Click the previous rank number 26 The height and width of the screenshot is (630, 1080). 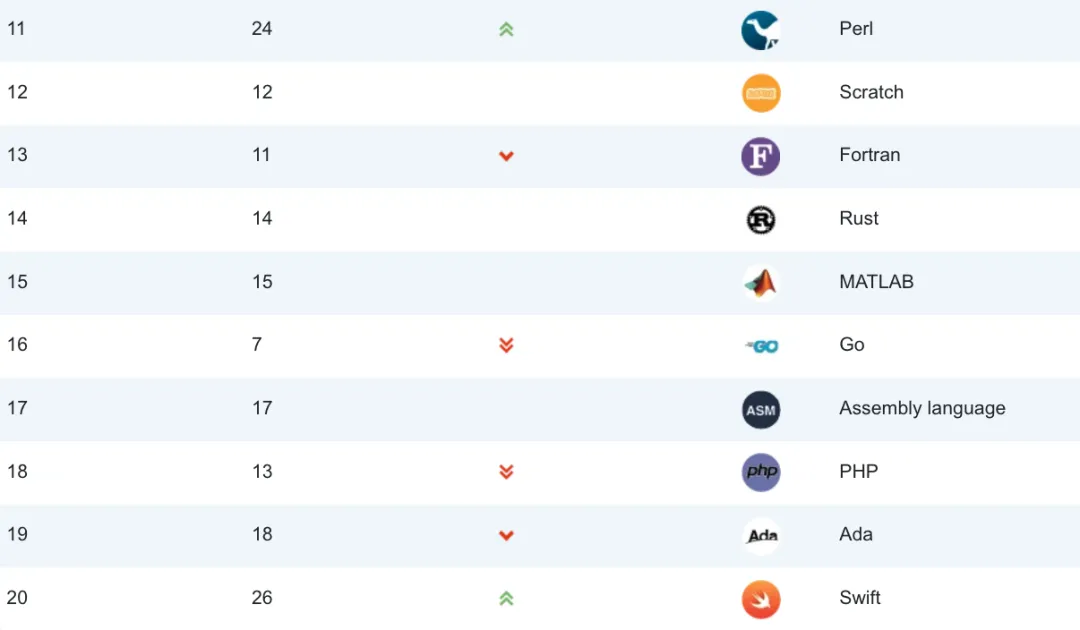(x=262, y=598)
